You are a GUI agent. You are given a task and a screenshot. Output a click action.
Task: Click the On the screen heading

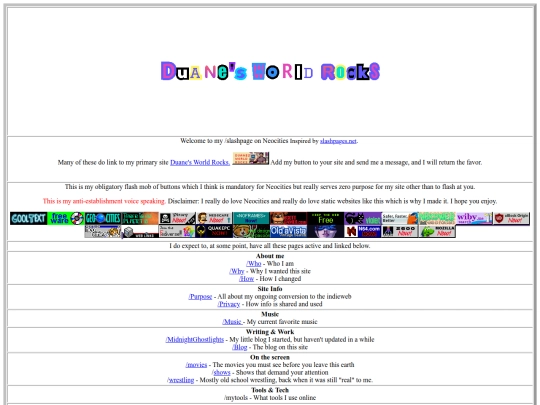(270, 357)
